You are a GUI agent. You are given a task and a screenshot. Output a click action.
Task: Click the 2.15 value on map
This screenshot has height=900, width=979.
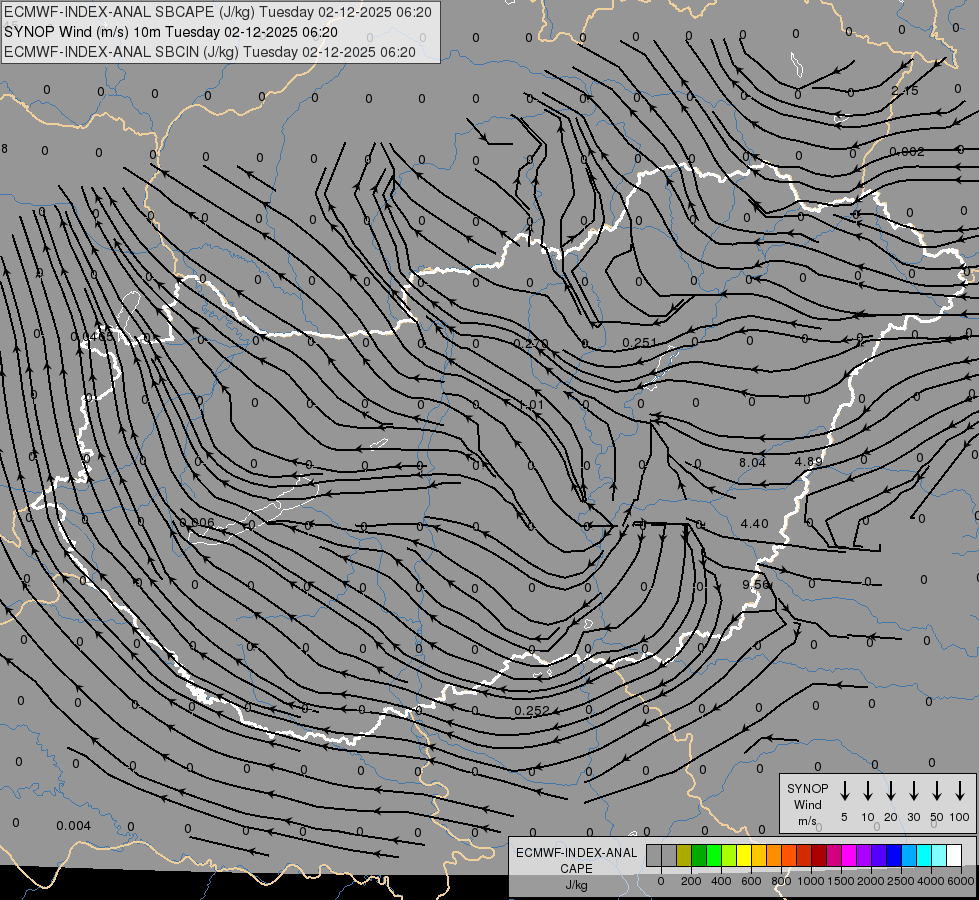[905, 91]
